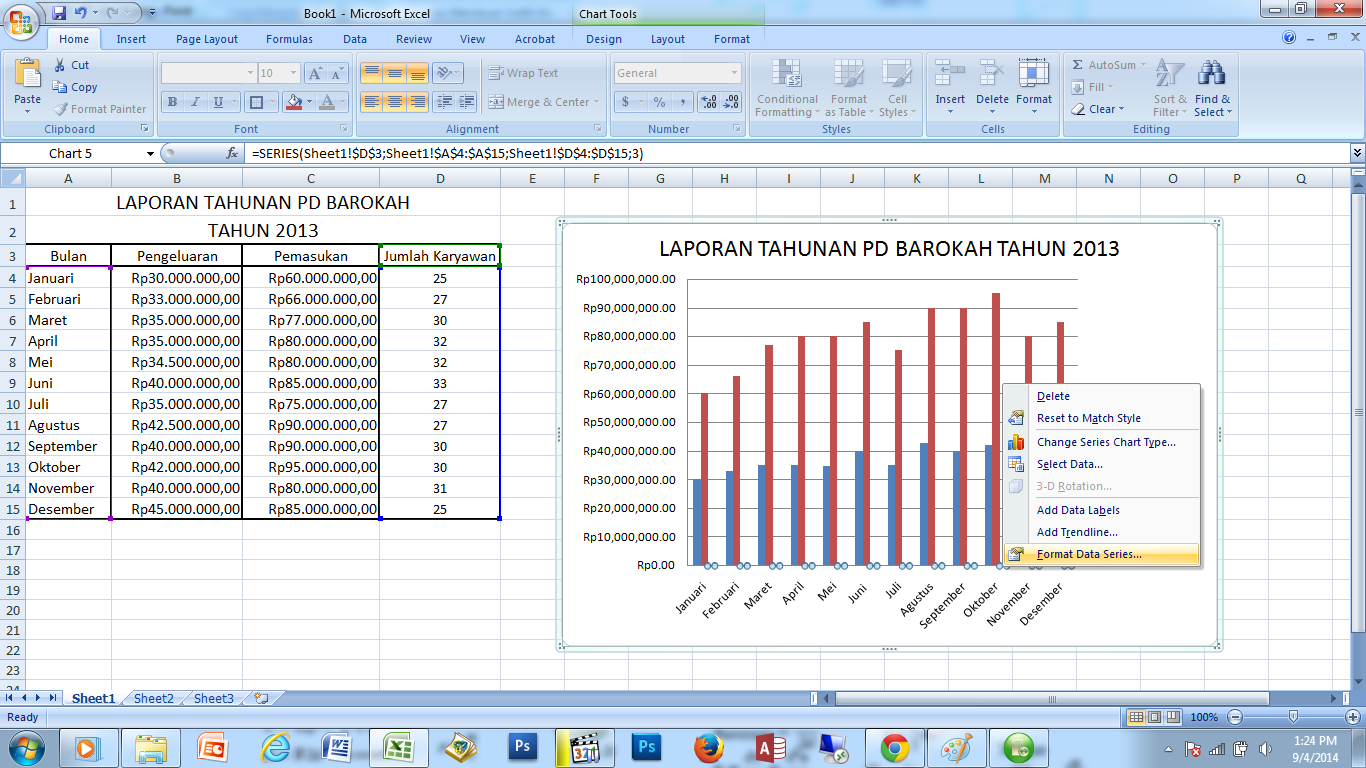Open Internet Explorer from the taskbar

[x=275, y=748]
